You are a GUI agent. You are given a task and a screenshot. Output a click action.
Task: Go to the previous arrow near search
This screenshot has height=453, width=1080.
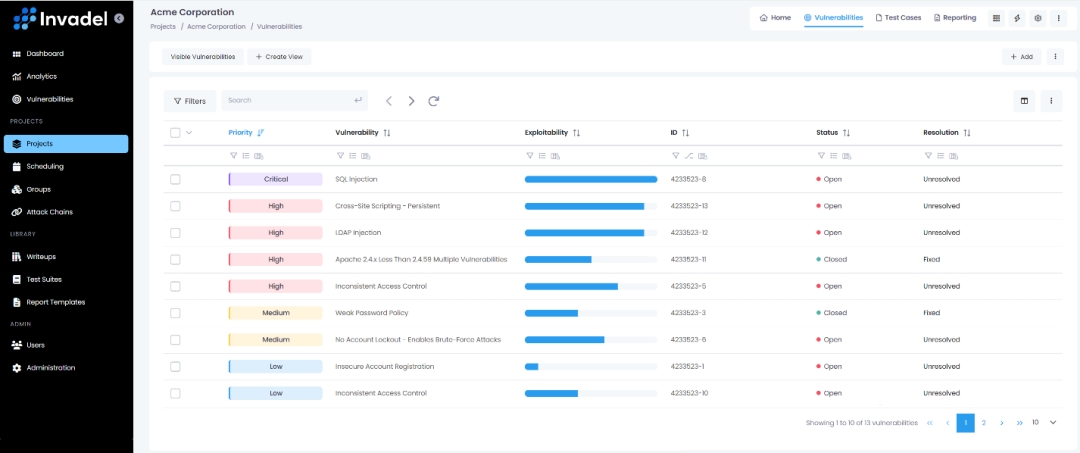pyautogui.click(x=389, y=101)
